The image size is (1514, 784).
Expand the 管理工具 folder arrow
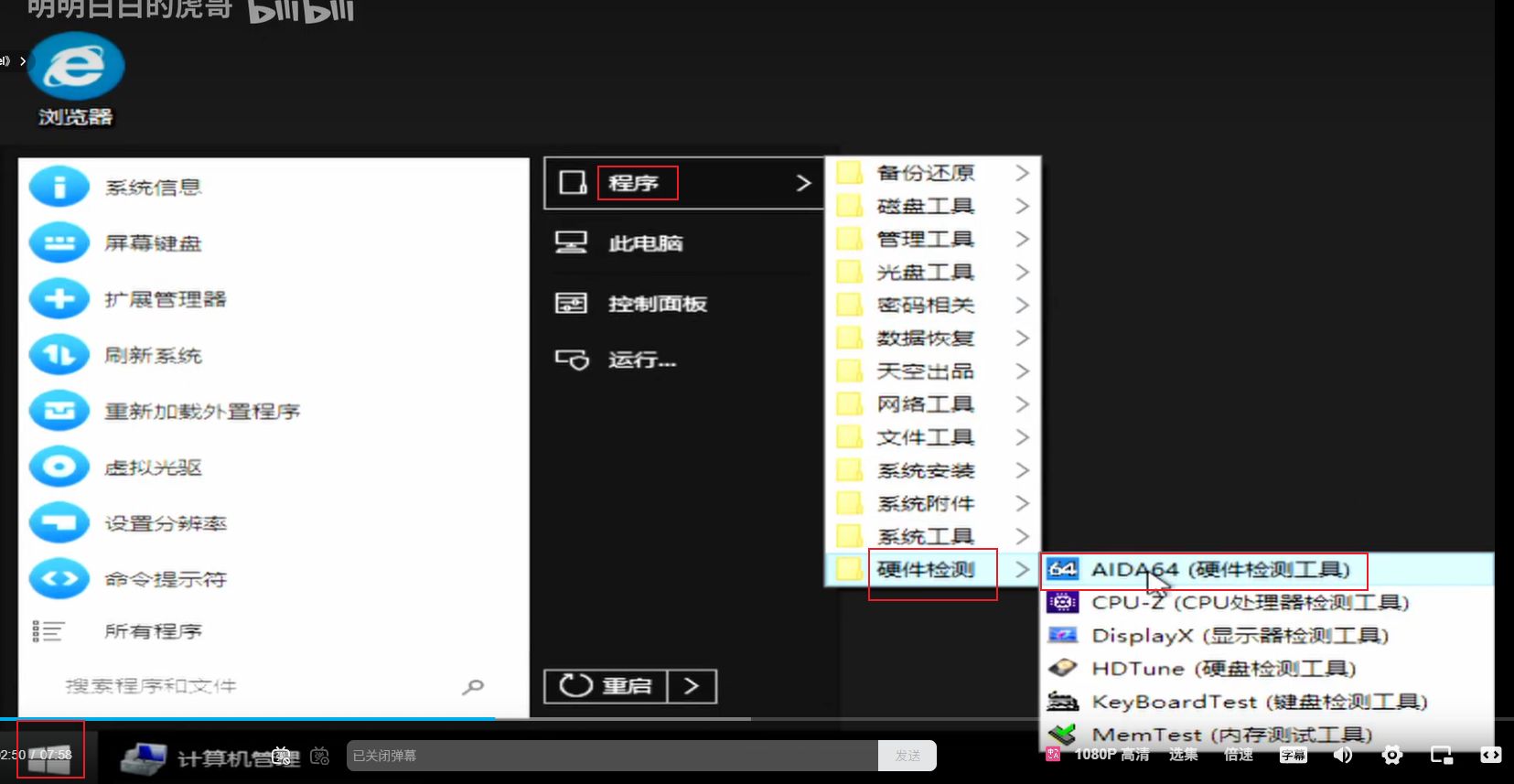click(1022, 239)
